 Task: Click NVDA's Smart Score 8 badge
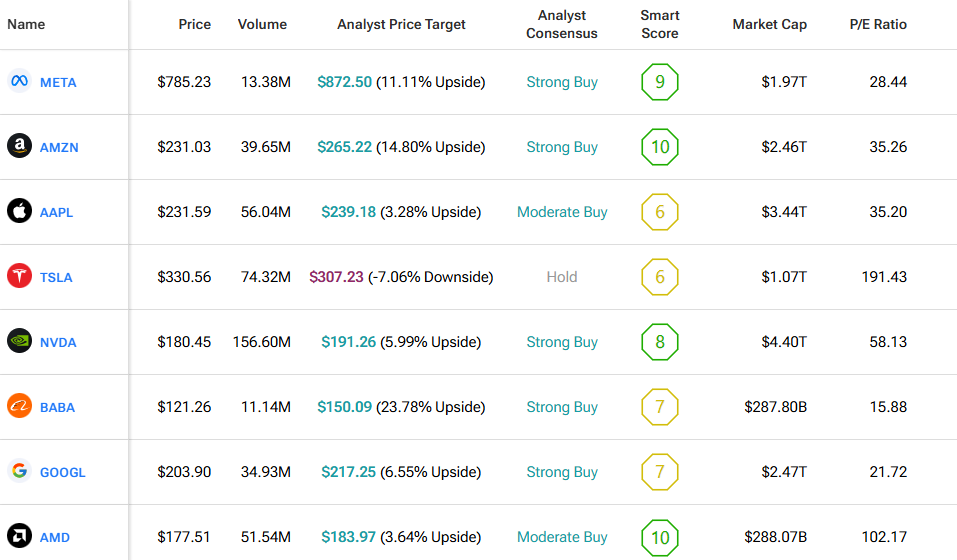click(x=659, y=342)
